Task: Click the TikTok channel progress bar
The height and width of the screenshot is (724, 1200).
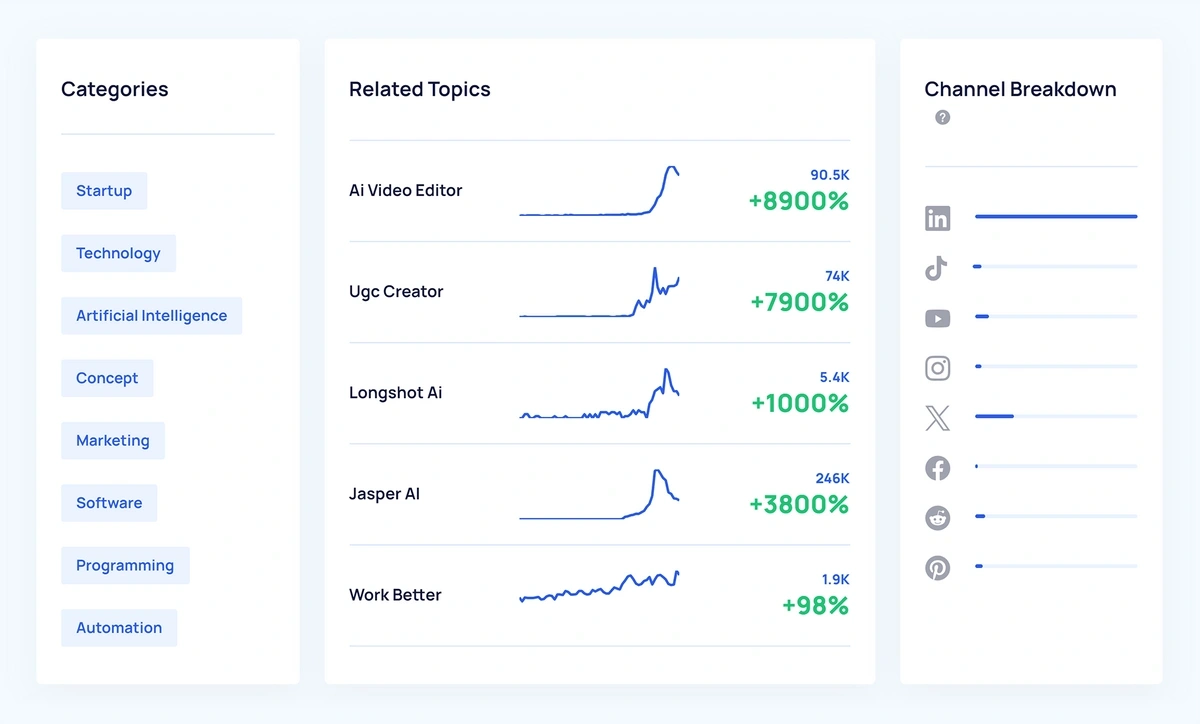Action: (1056, 266)
